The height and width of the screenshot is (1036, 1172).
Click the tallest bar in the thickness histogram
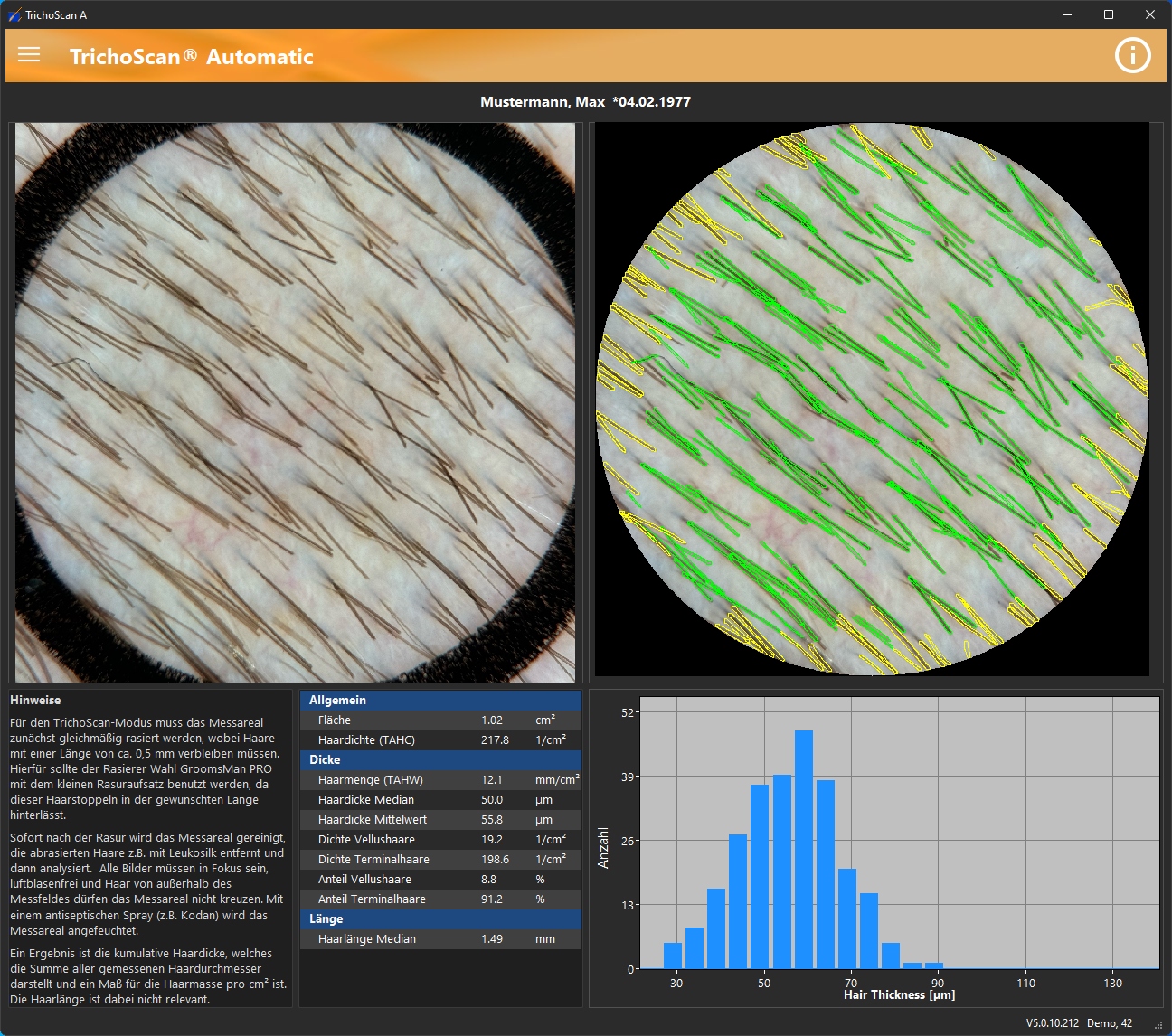803,850
